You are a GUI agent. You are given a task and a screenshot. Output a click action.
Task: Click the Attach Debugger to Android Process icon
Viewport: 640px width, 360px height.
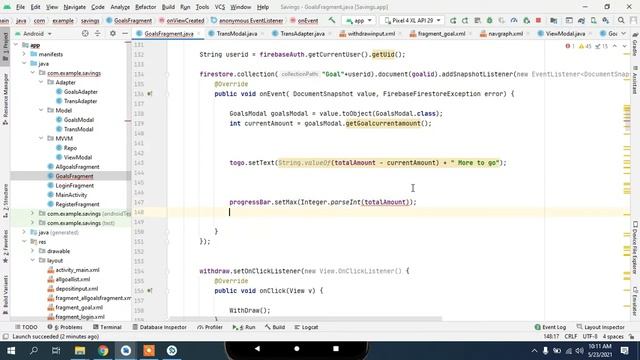tap(527, 20)
